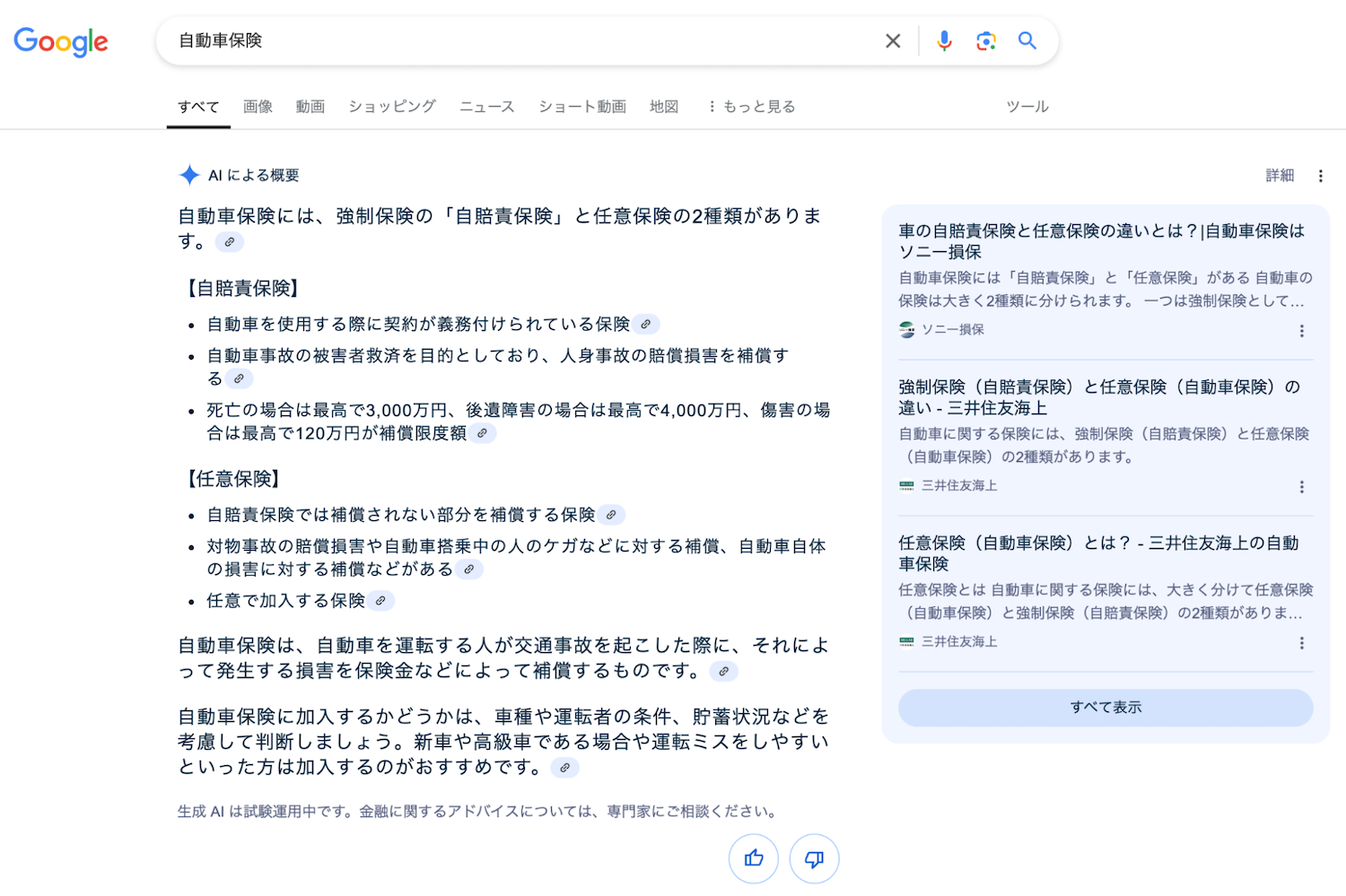Give the AI Overview a thumbs down
Image resolution: width=1346 pixels, height=896 pixels.
814,858
